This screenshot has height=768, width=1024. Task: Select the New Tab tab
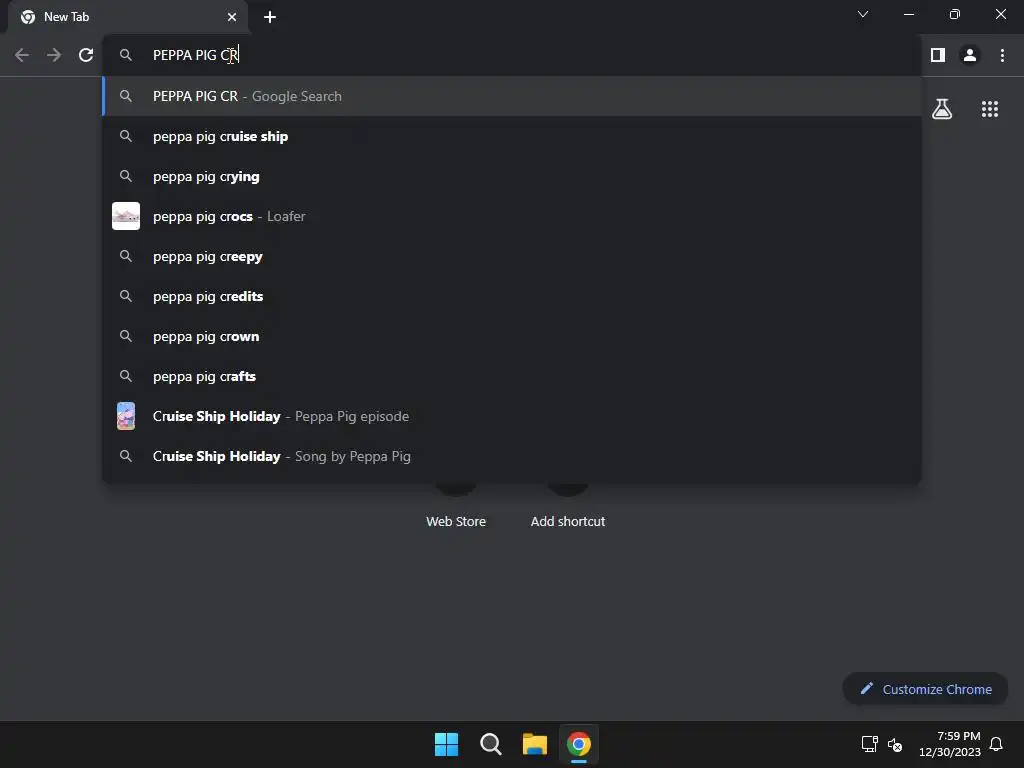click(x=127, y=17)
